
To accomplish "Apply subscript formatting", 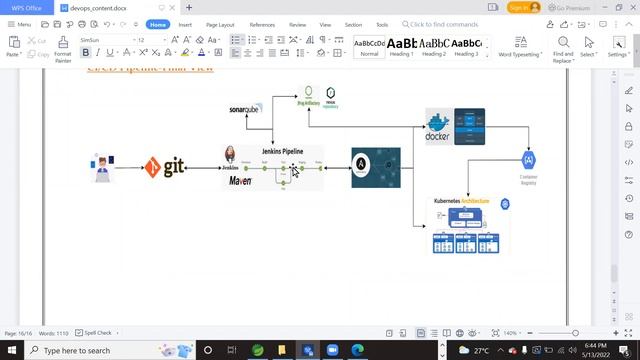I will click(156, 53).
